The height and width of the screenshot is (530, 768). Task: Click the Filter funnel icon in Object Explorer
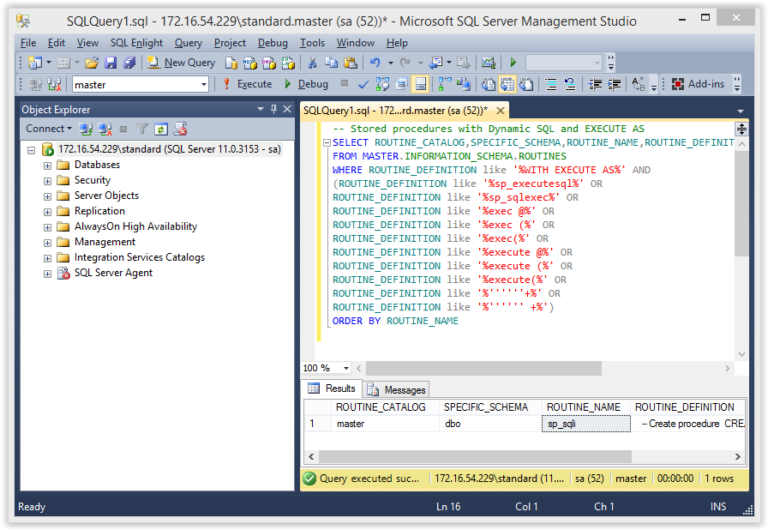point(142,129)
